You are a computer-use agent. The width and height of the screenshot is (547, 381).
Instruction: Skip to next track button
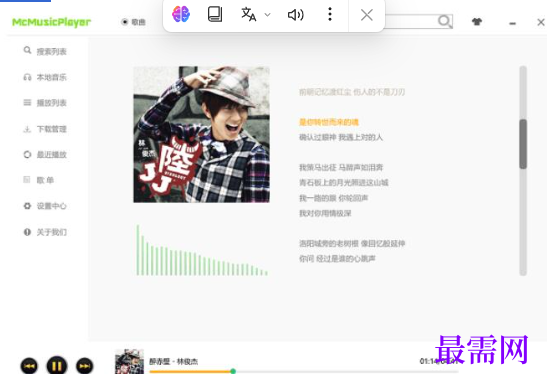click(84, 366)
